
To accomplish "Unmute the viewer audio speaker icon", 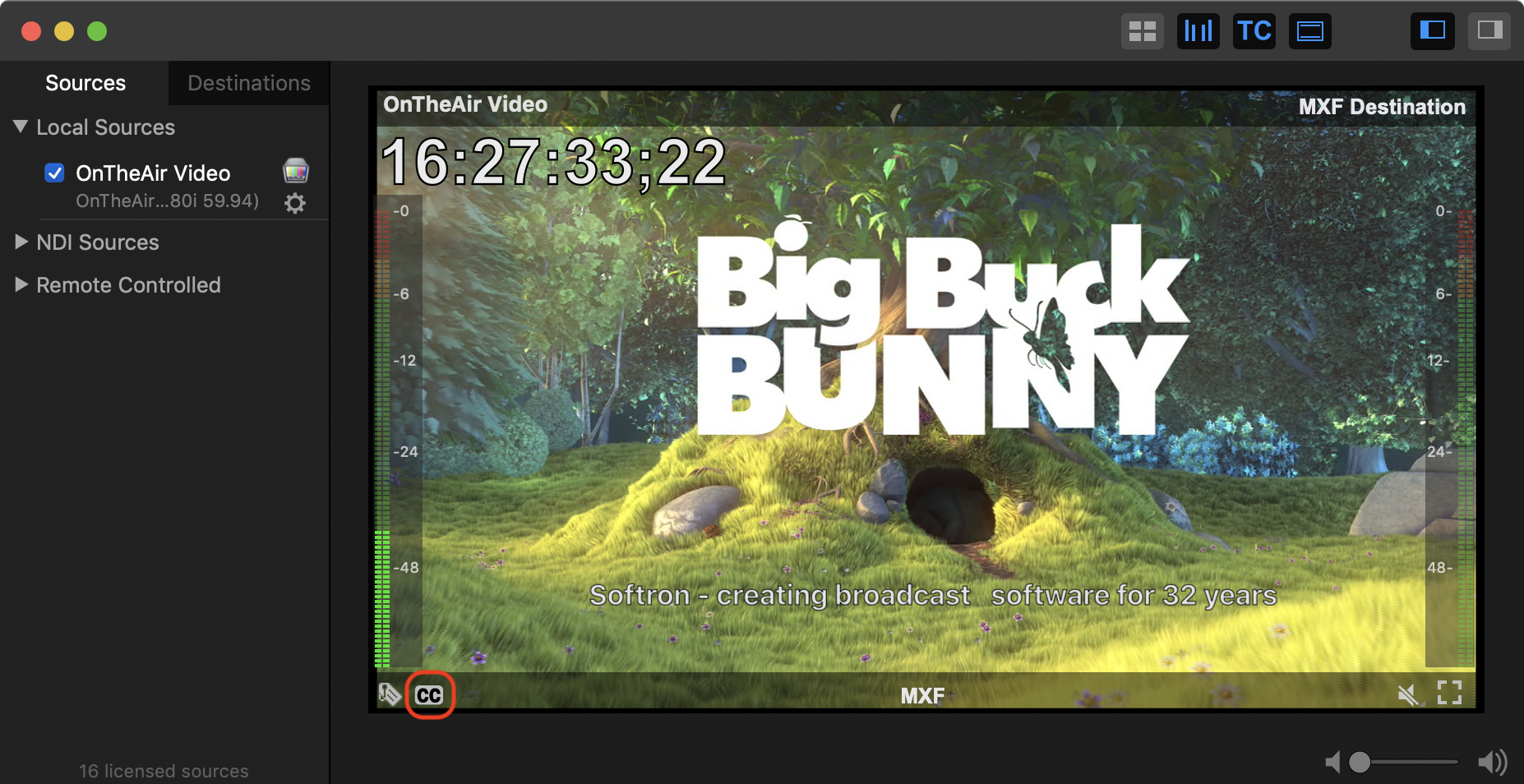I will pos(1408,695).
